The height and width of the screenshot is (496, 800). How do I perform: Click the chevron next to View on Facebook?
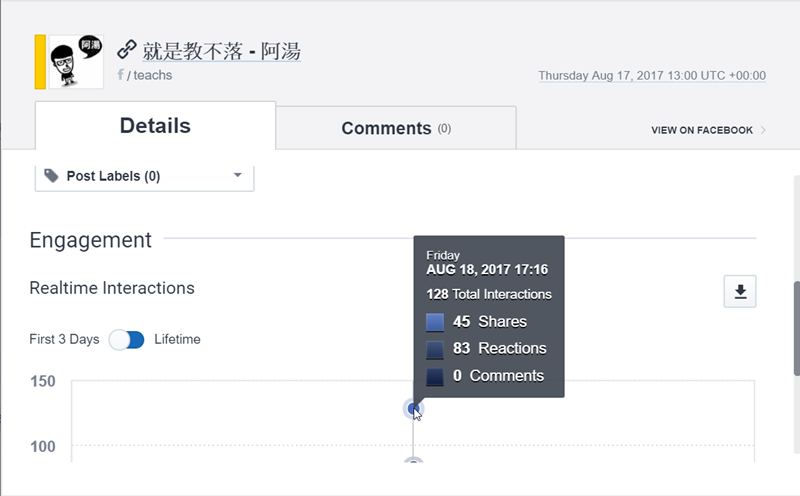[764, 130]
